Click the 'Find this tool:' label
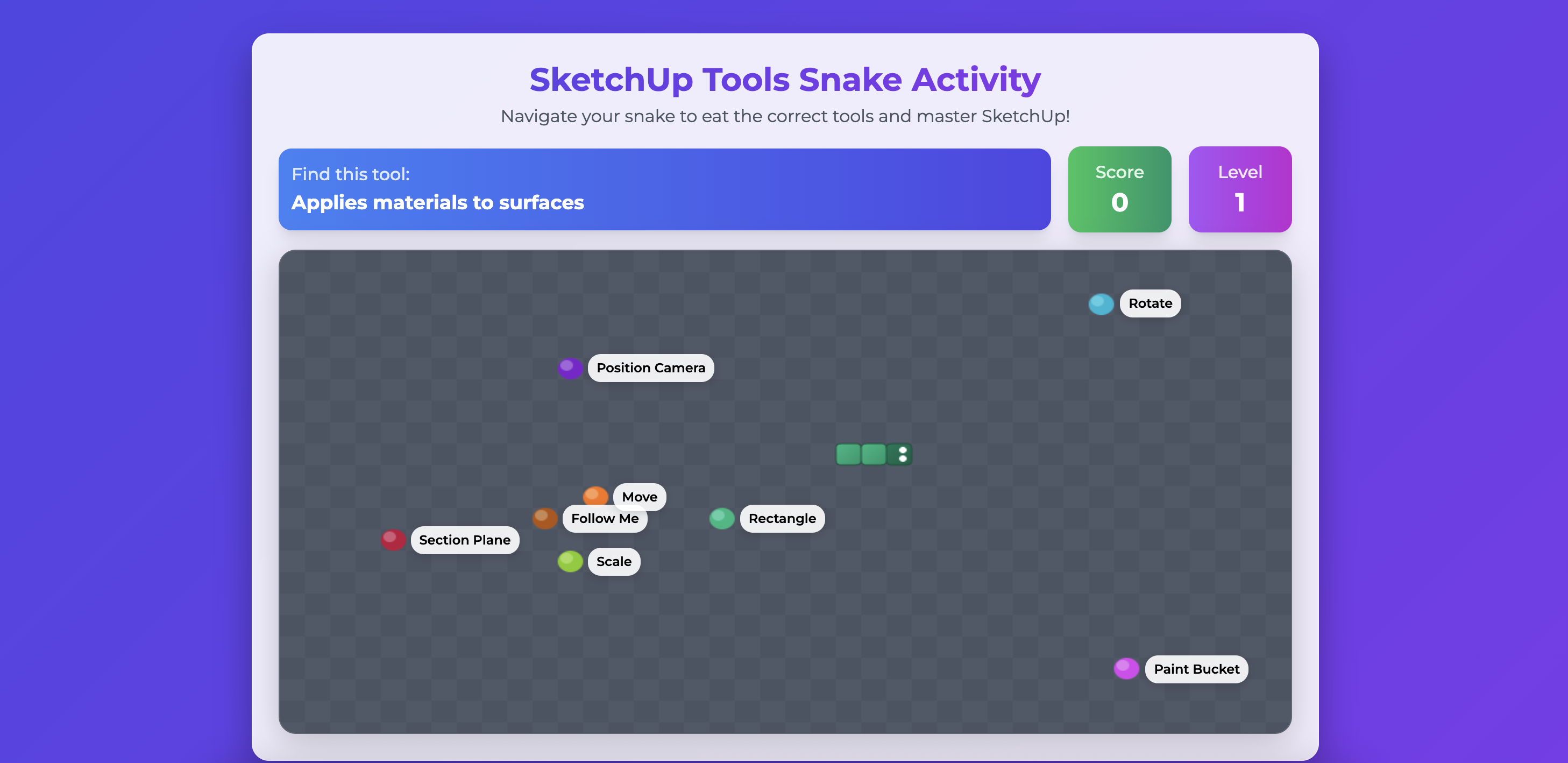 click(351, 174)
